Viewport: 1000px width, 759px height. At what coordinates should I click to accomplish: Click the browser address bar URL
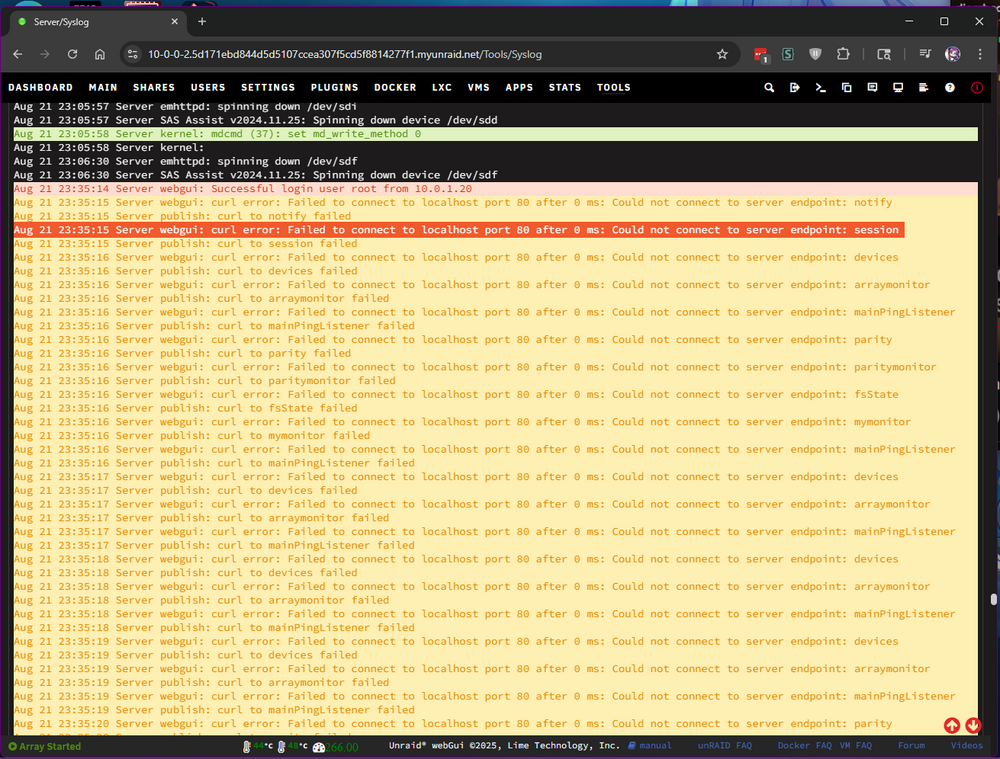[344, 54]
